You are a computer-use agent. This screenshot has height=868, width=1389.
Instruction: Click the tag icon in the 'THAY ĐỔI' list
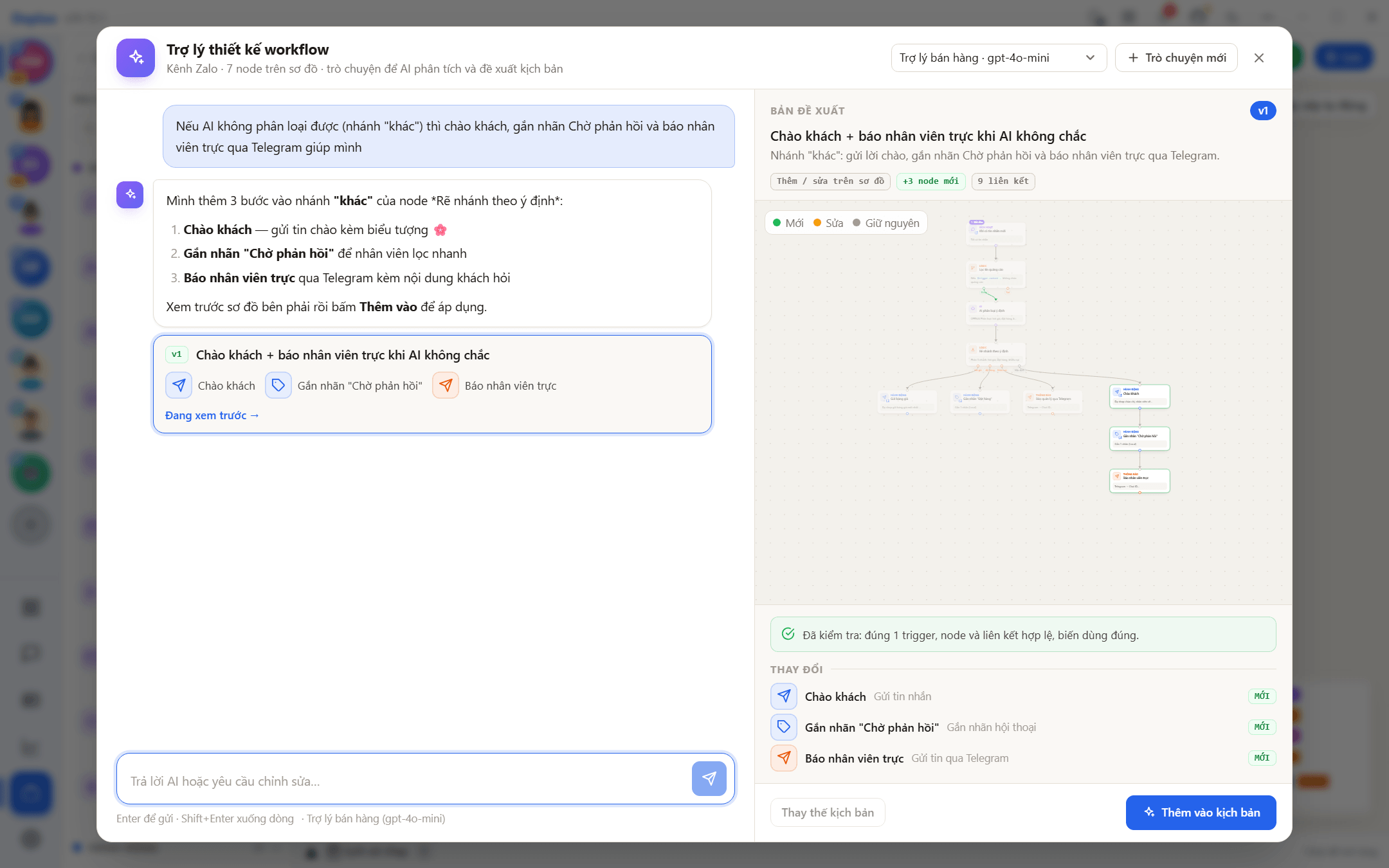click(784, 727)
